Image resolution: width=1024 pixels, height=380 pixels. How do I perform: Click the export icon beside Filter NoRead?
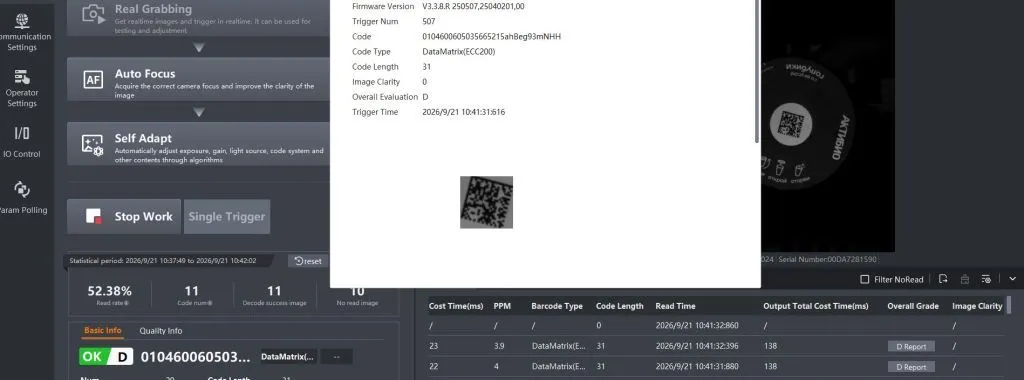click(x=943, y=279)
